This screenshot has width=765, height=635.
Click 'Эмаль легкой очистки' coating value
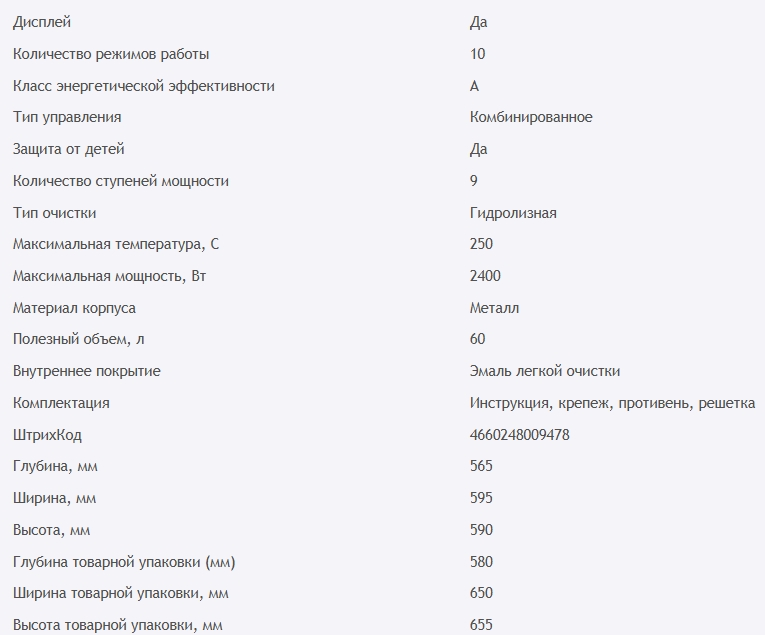click(x=545, y=371)
